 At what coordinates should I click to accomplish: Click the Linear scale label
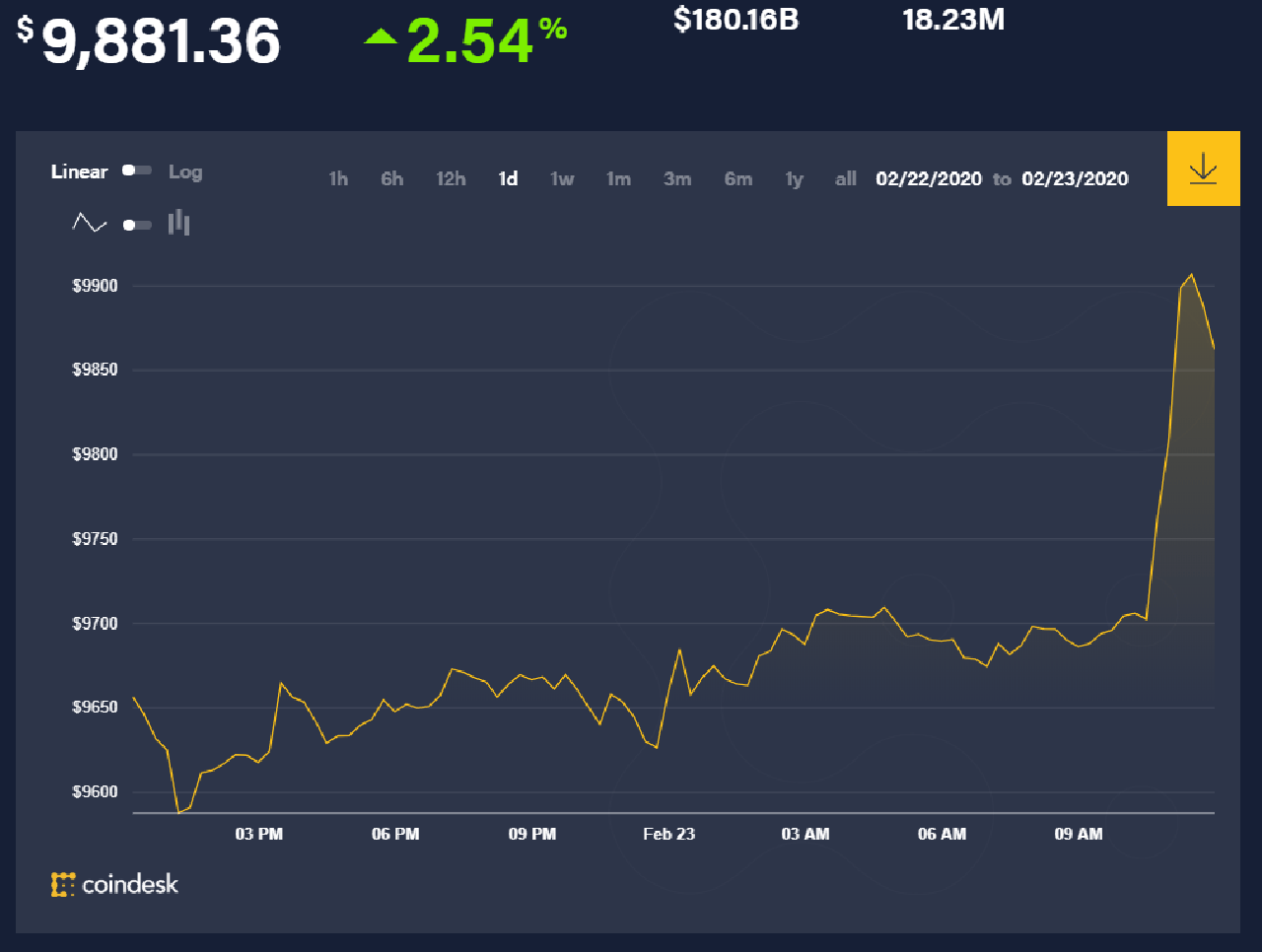click(79, 171)
